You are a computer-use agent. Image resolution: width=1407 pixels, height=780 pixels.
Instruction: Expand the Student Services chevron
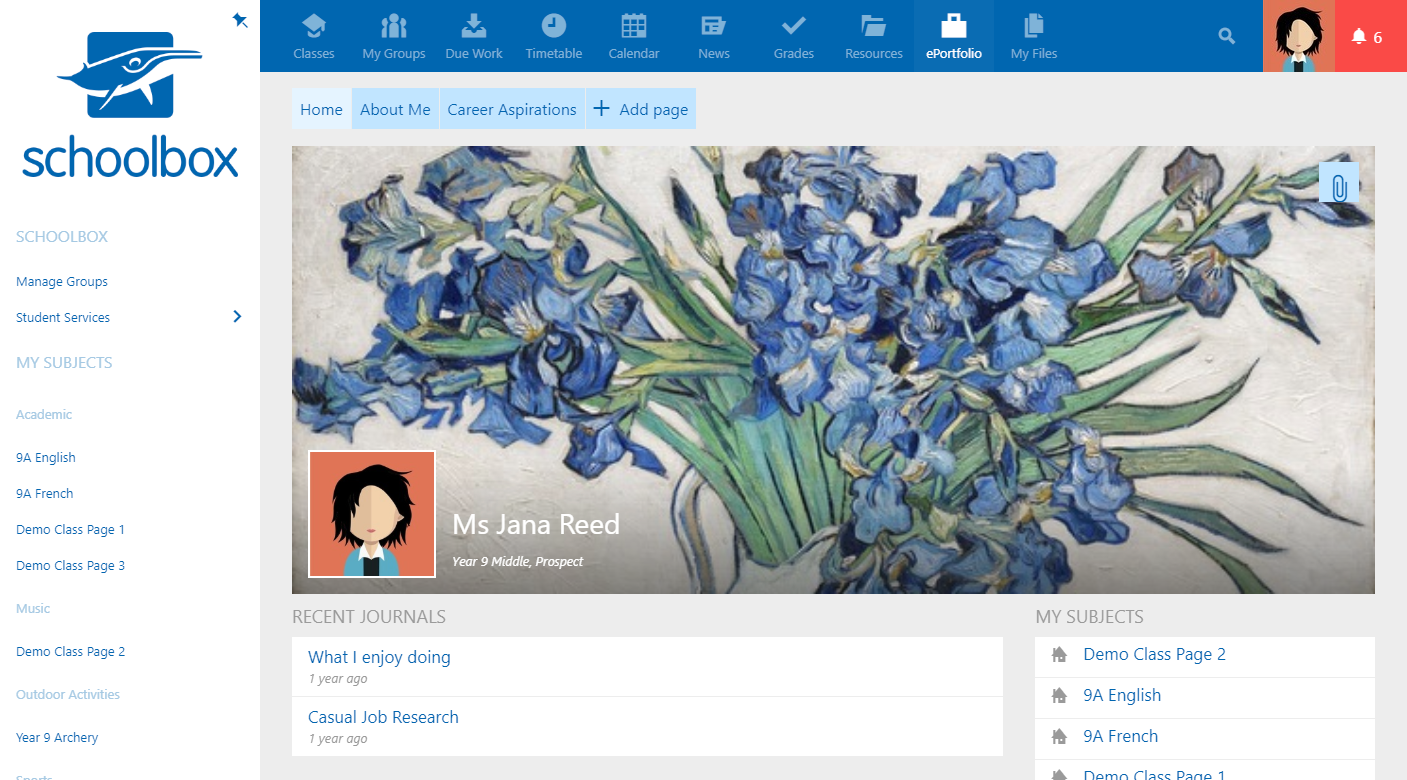point(237,317)
